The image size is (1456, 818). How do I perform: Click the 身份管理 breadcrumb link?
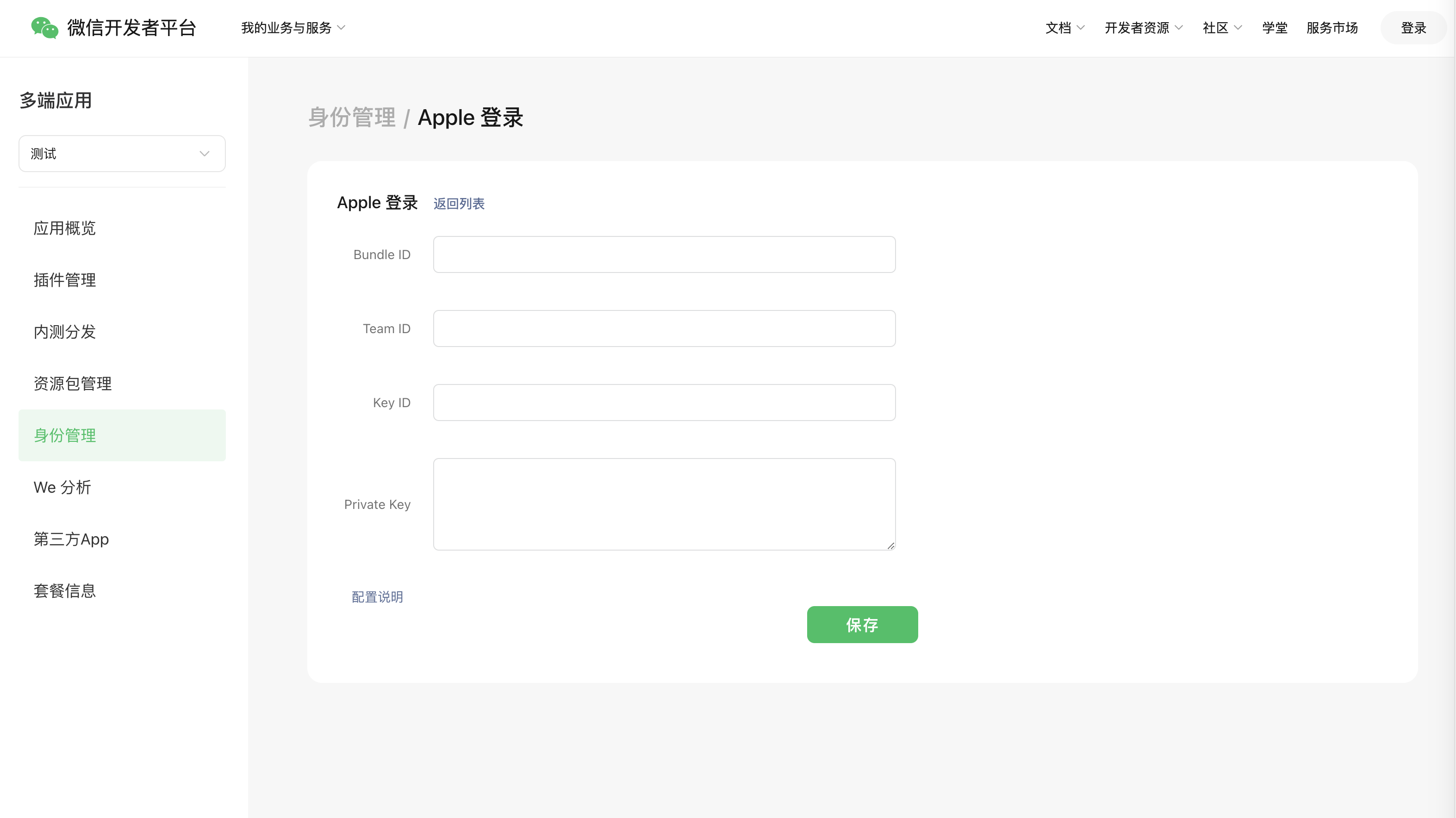352,118
